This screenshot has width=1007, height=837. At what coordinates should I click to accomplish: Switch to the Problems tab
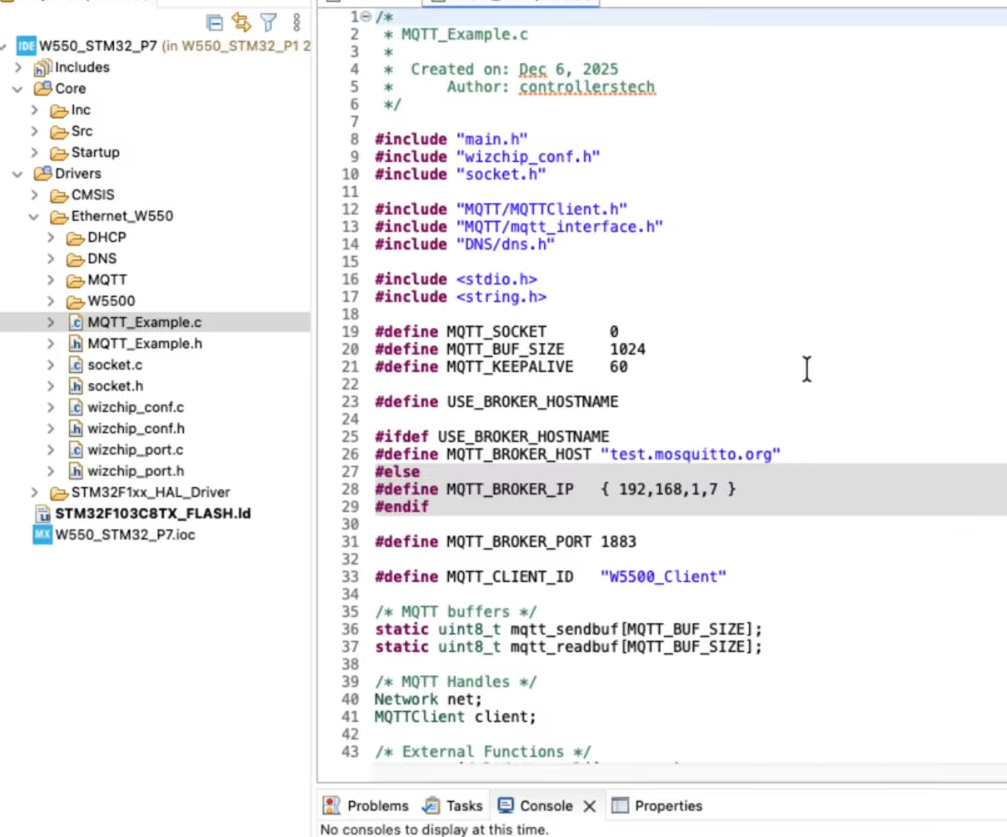[x=377, y=806]
